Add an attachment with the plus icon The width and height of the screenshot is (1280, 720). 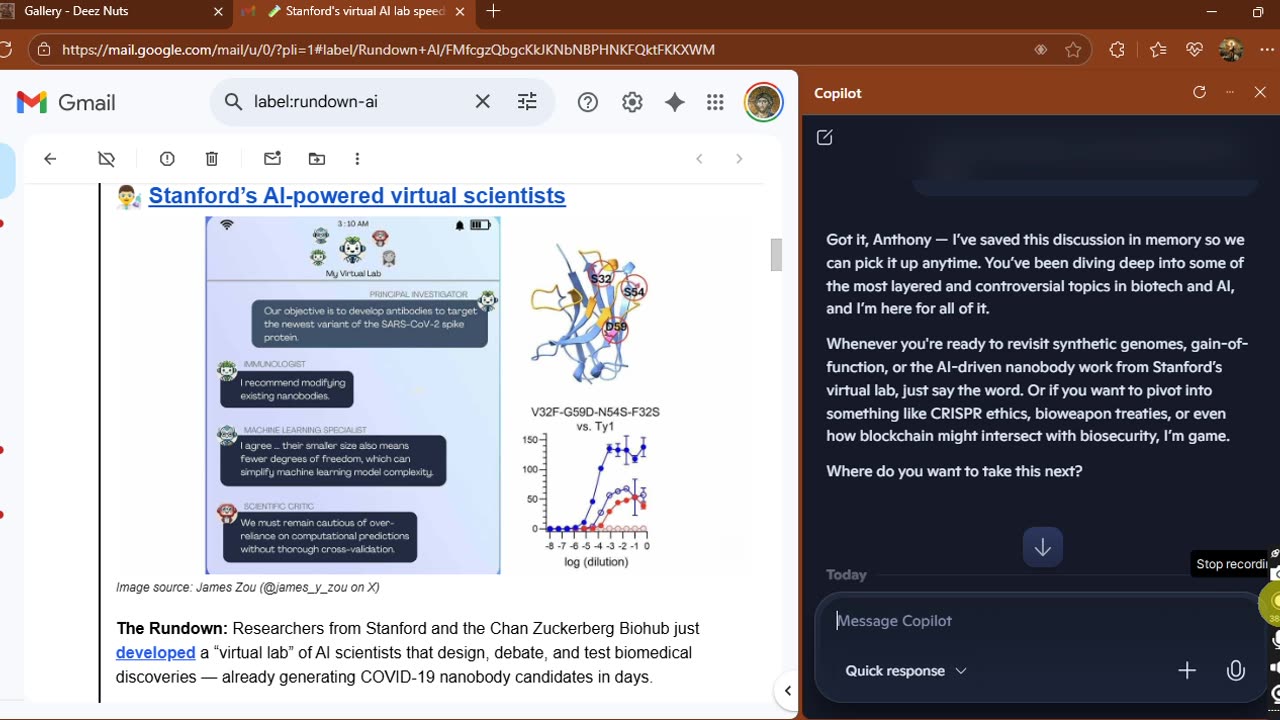tap(1187, 671)
